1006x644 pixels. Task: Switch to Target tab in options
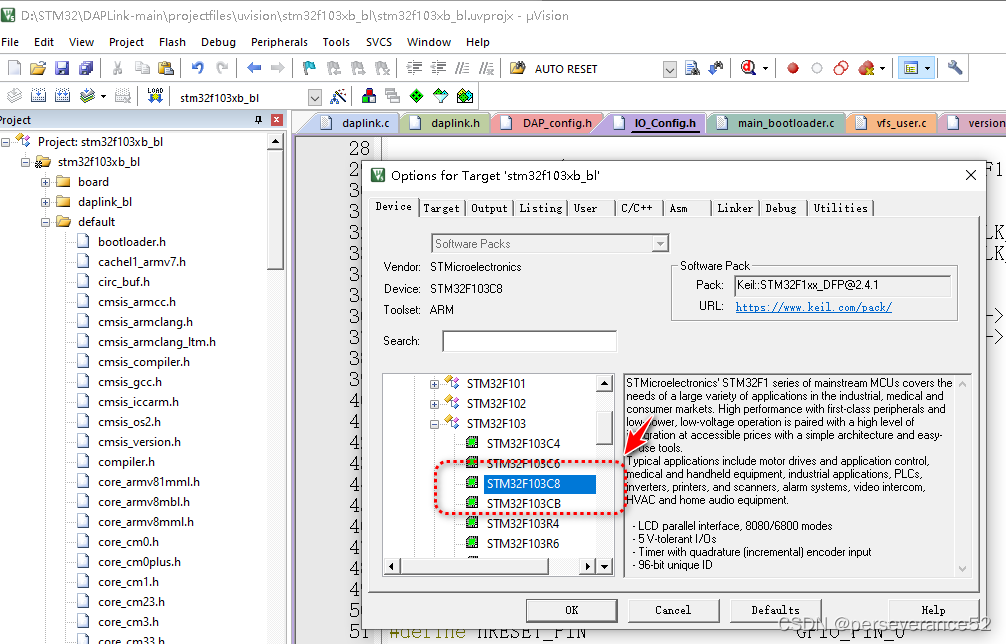pyautogui.click(x=441, y=208)
